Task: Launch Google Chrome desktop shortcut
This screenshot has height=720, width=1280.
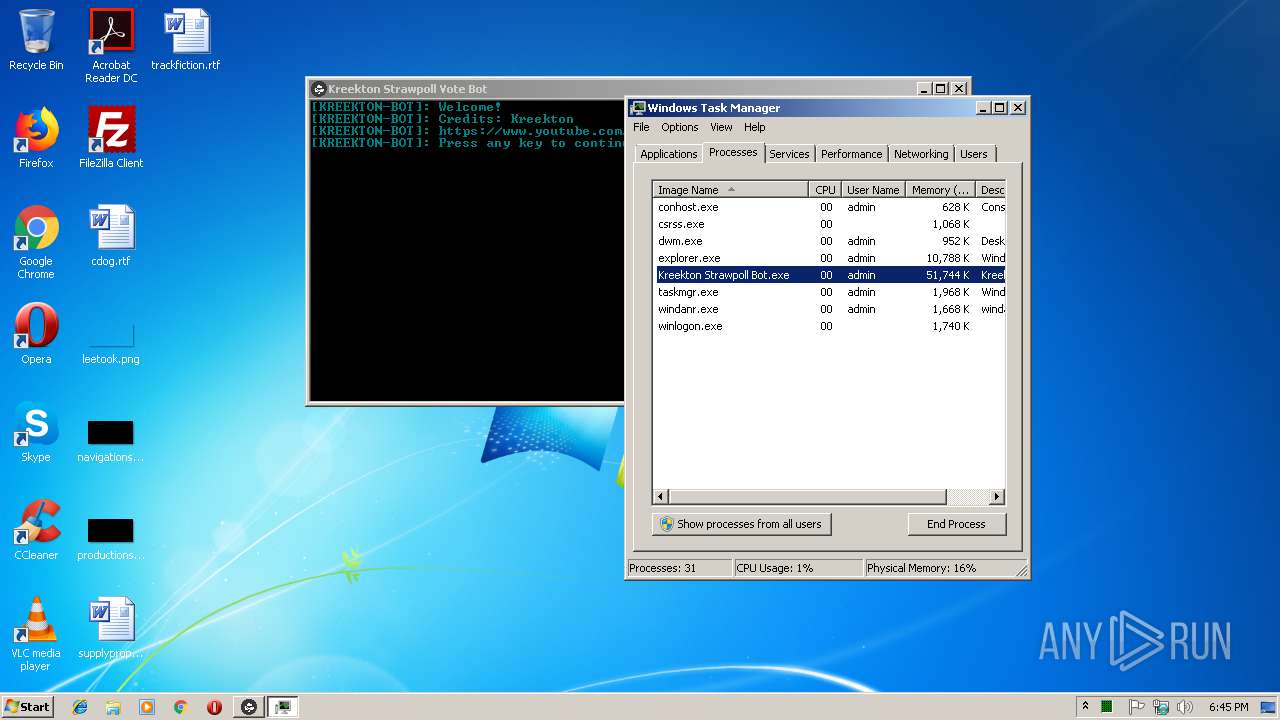Action: [36, 242]
